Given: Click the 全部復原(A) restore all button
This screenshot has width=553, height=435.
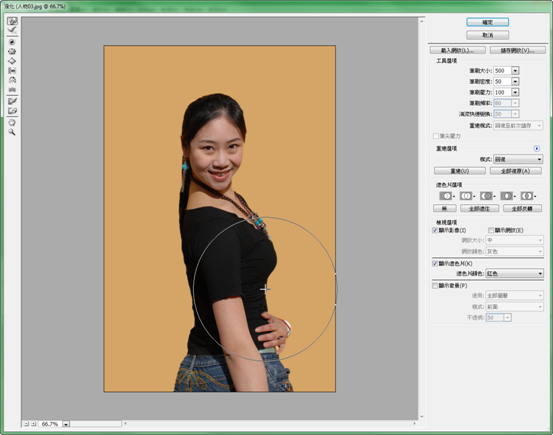Looking at the screenshot, I should [x=516, y=171].
